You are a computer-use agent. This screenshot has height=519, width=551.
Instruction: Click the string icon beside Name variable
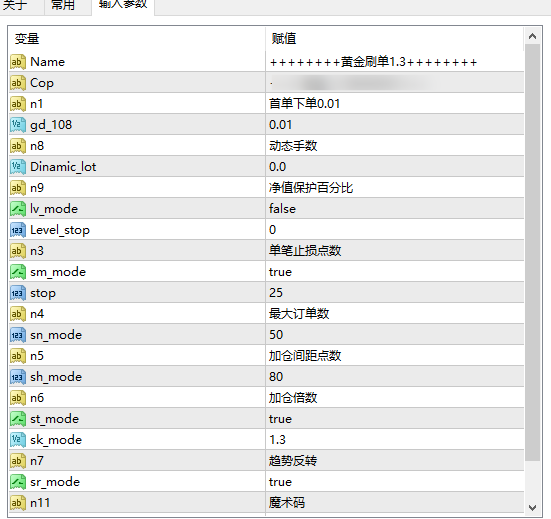coord(18,62)
